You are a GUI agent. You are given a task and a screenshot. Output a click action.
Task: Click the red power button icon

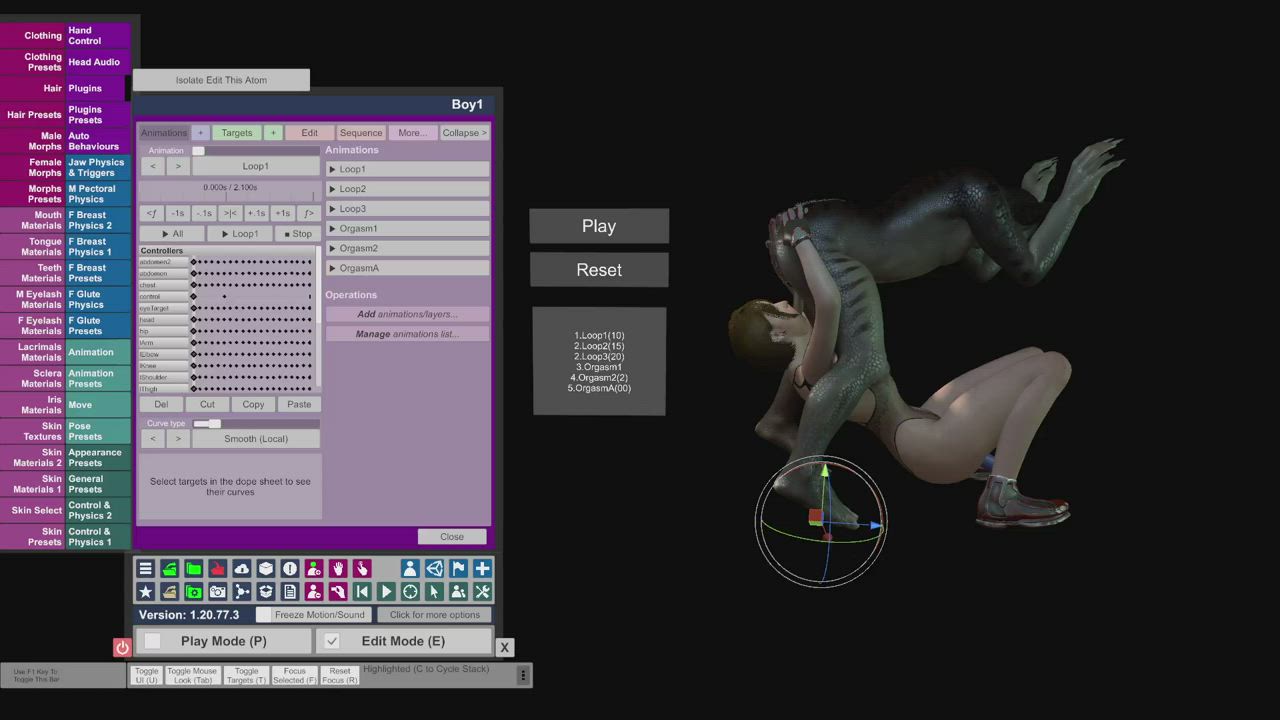pyautogui.click(x=122, y=648)
